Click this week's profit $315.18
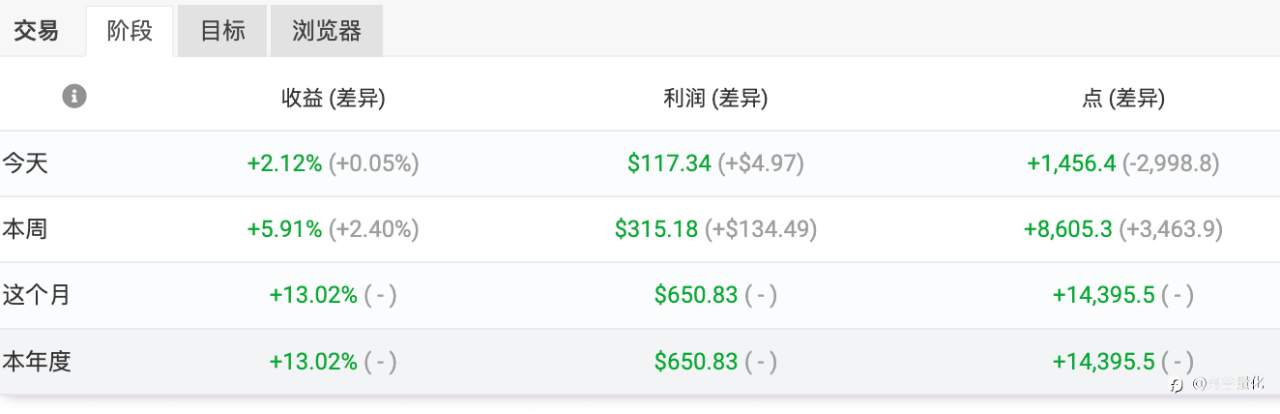 click(656, 229)
